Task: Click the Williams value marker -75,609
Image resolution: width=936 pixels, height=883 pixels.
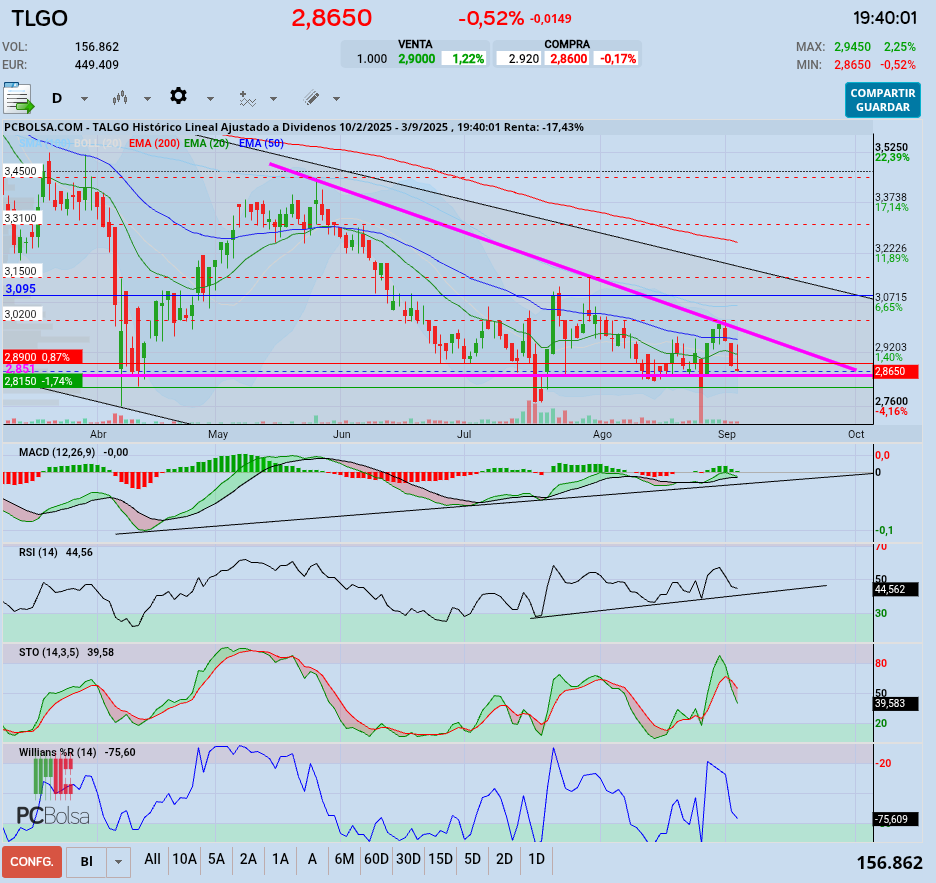Action: point(895,819)
